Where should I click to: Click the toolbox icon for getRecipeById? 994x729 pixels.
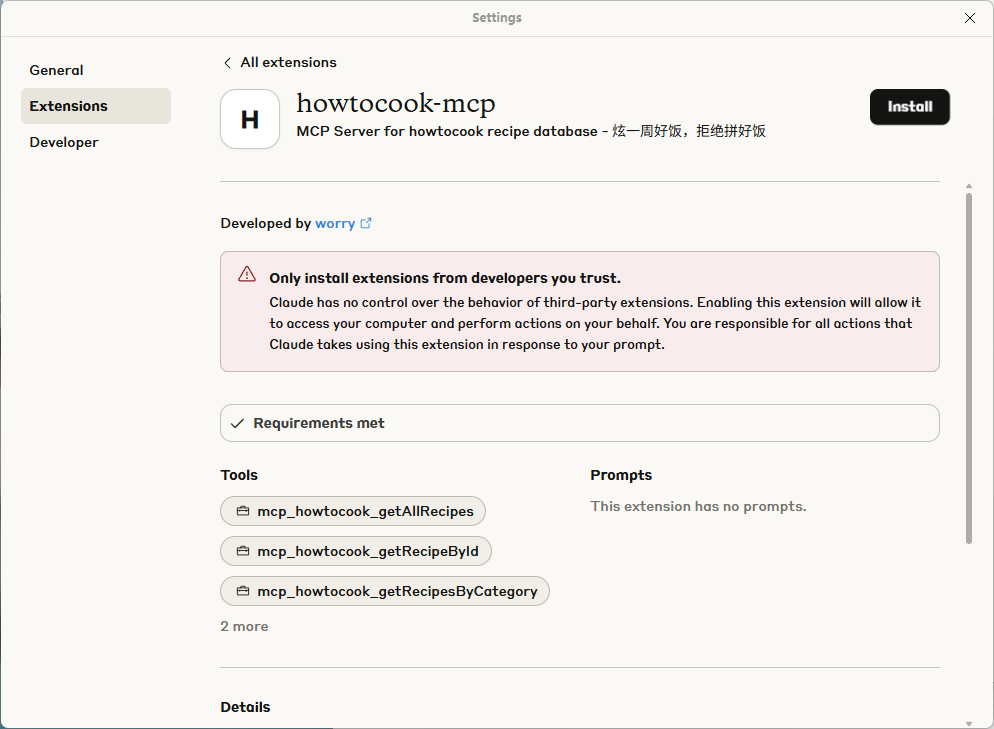(243, 551)
